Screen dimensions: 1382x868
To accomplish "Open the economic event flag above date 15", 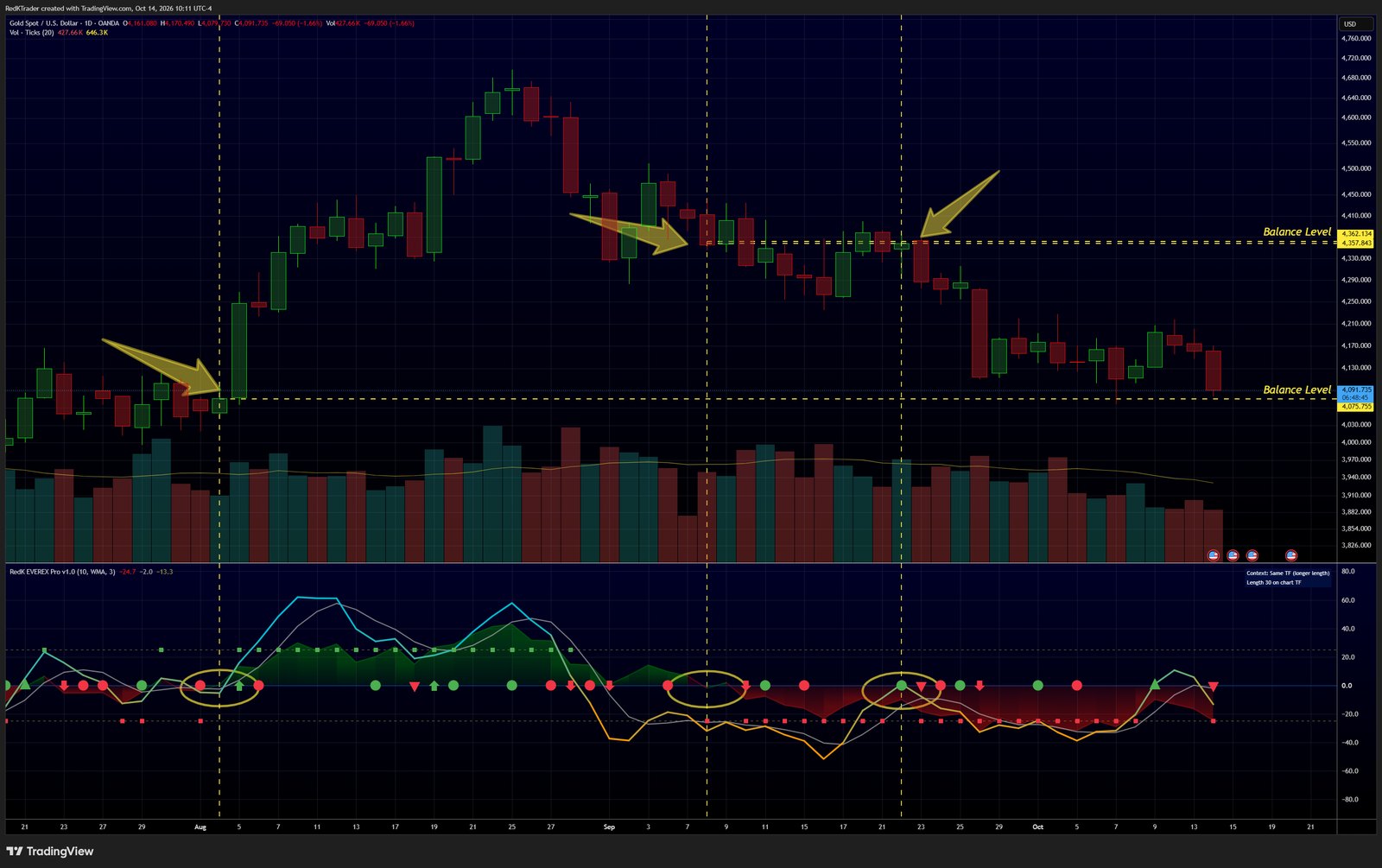I will 1233,555.
